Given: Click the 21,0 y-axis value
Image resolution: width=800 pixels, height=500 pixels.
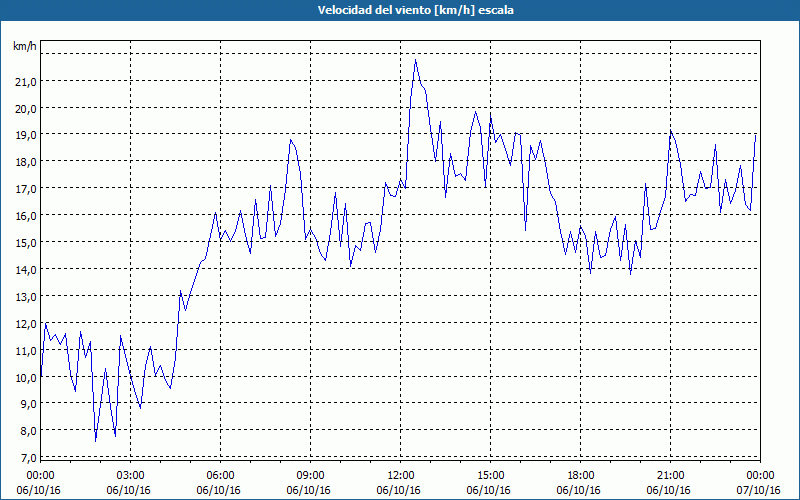Looking at the screenshot, I should (26, 81).
